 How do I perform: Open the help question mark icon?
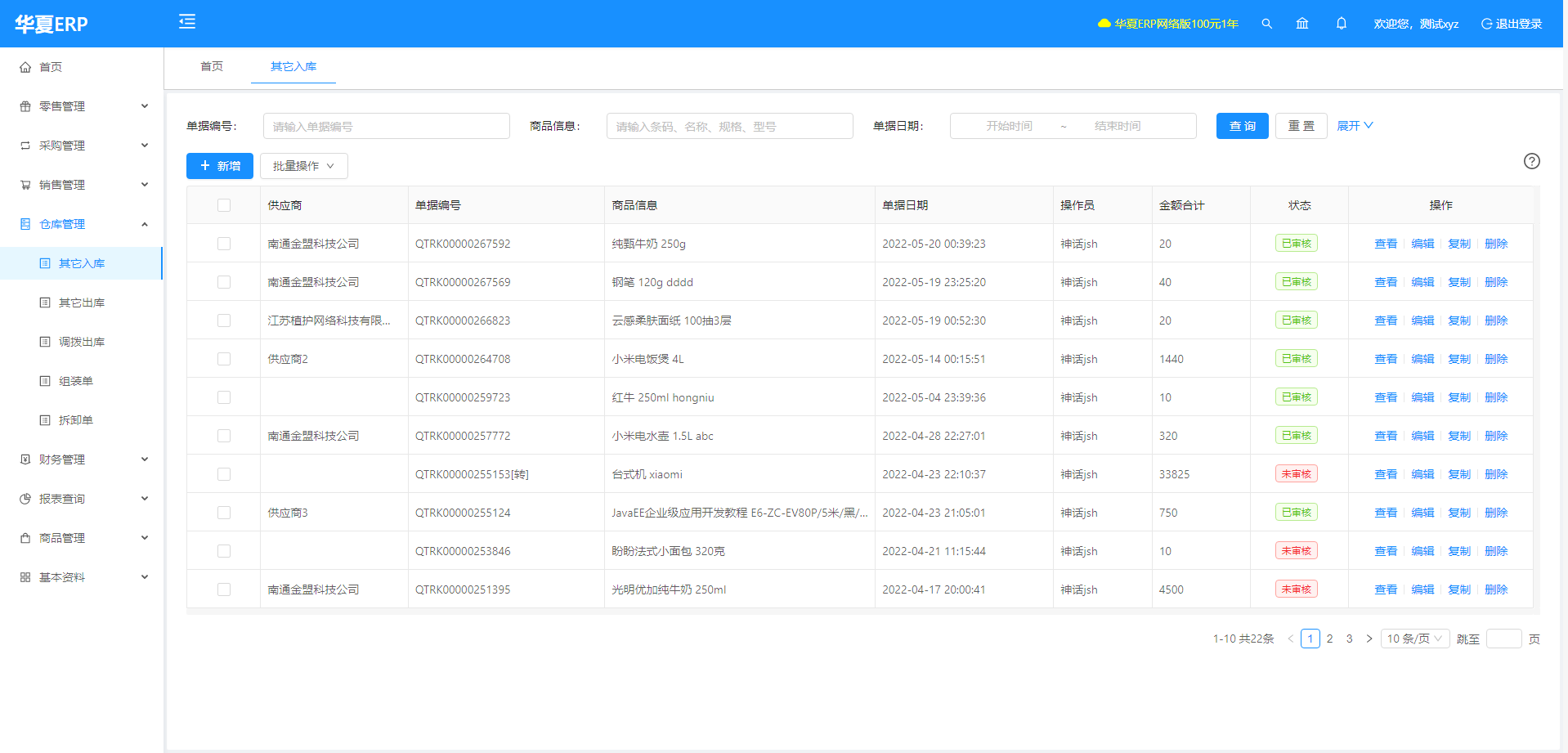(1532, 161)
